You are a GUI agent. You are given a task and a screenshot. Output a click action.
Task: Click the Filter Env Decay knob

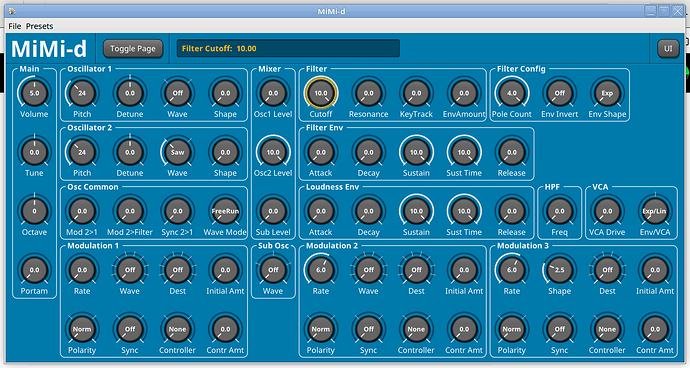click(368, 152)
